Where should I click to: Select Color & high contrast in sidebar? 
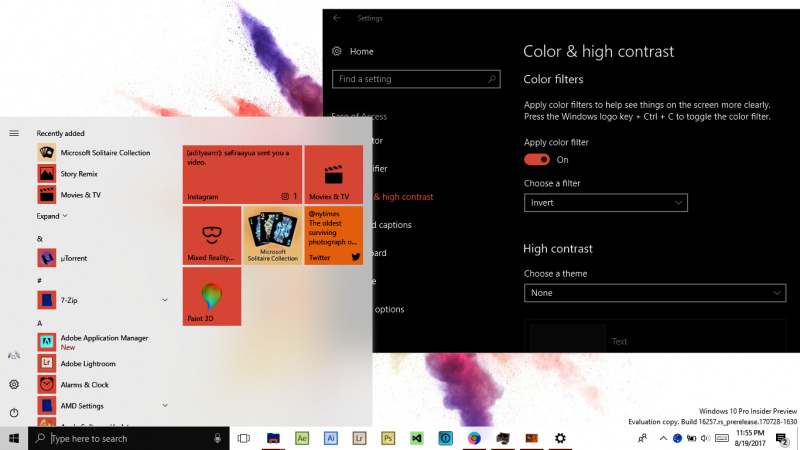(404, 196)
